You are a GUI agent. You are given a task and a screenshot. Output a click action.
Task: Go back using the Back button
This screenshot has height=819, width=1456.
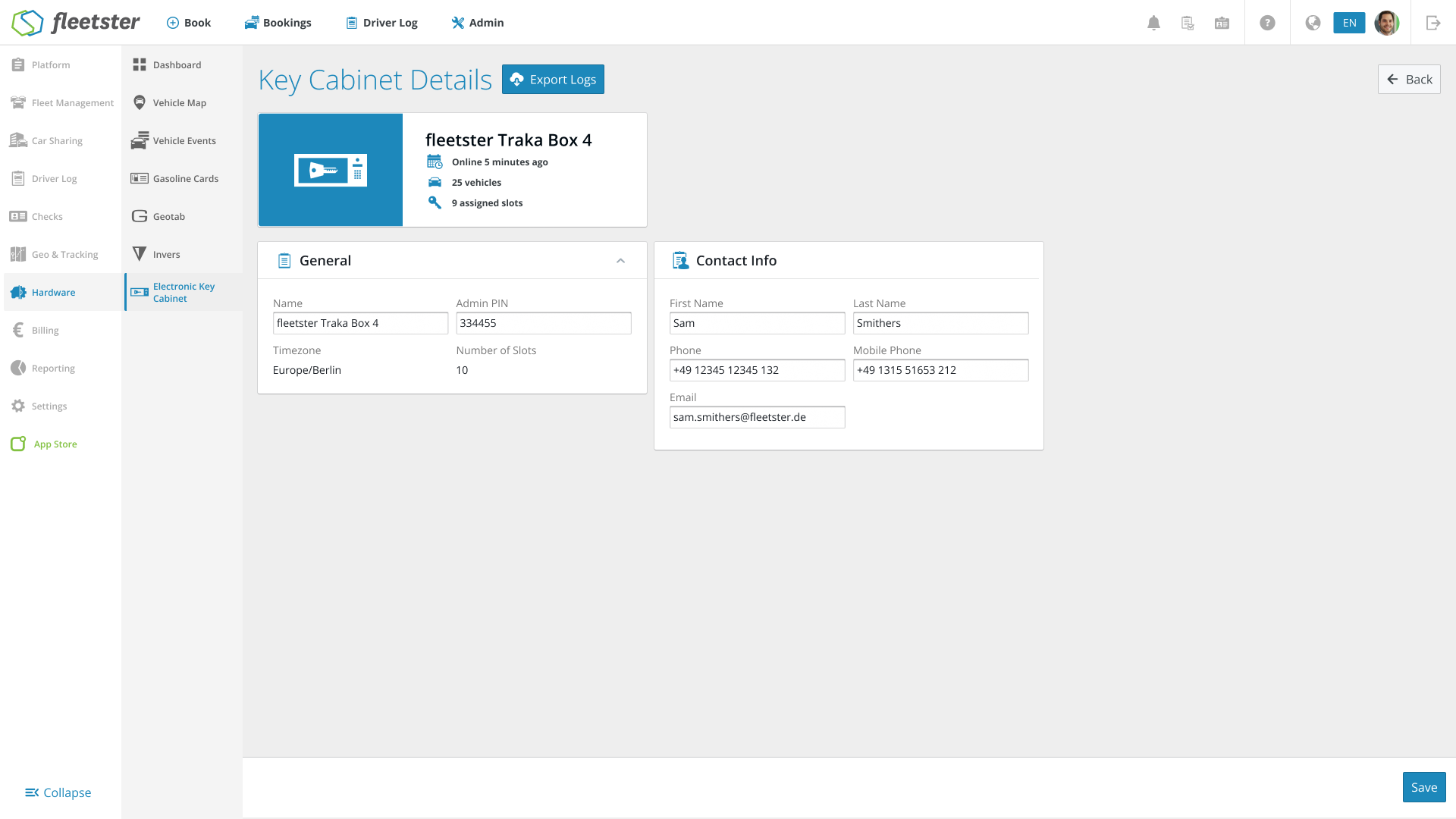(x=1409, y=80)
